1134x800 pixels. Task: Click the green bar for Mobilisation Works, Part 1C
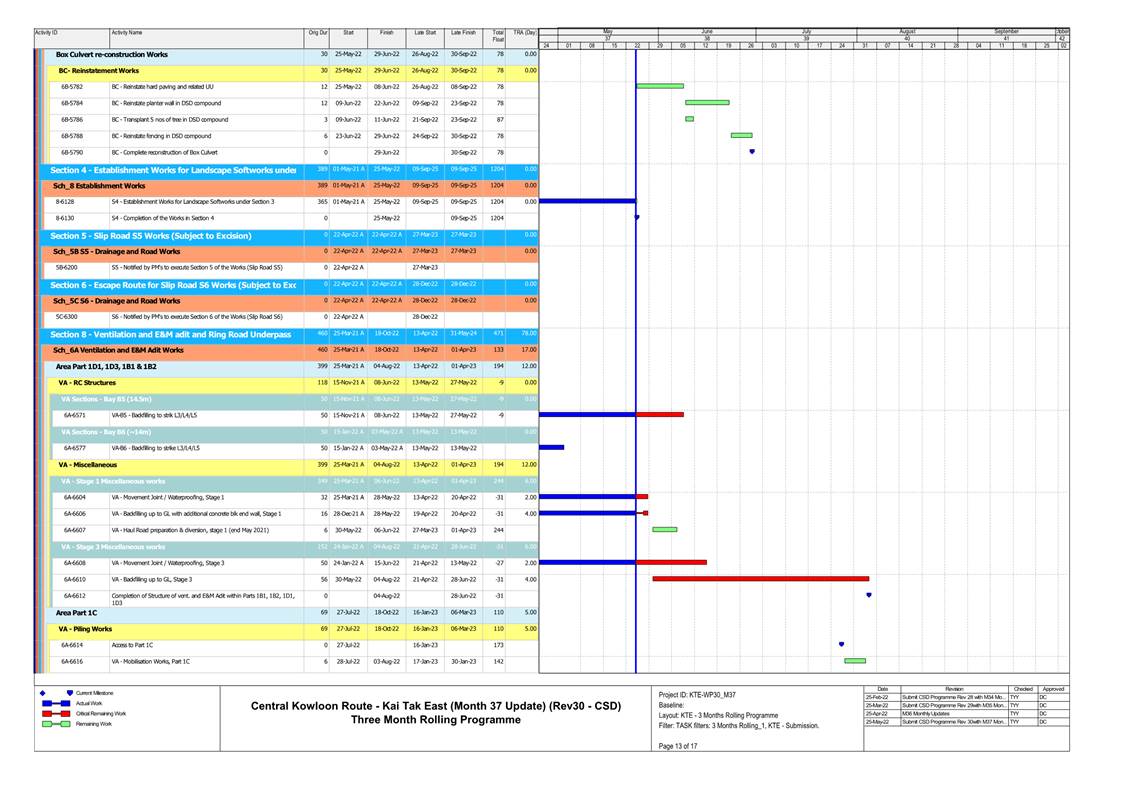[x=855, y=661]
